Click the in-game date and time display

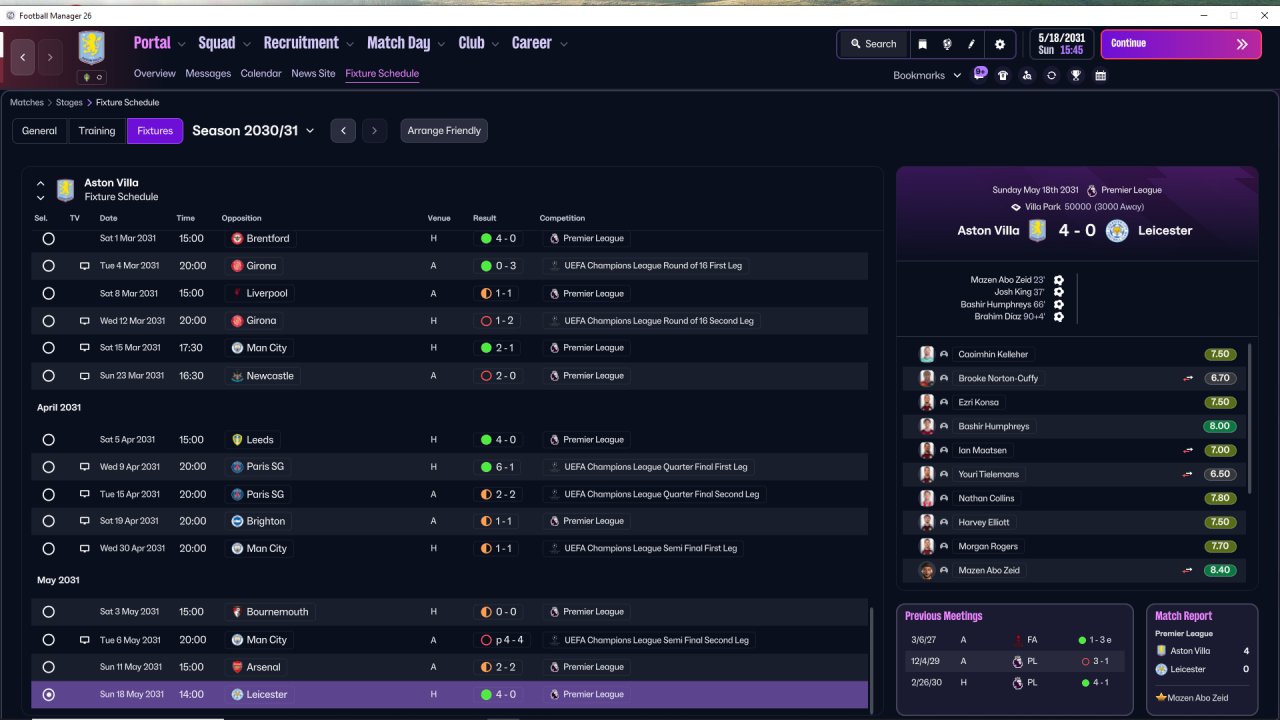tap(1060, 44)
